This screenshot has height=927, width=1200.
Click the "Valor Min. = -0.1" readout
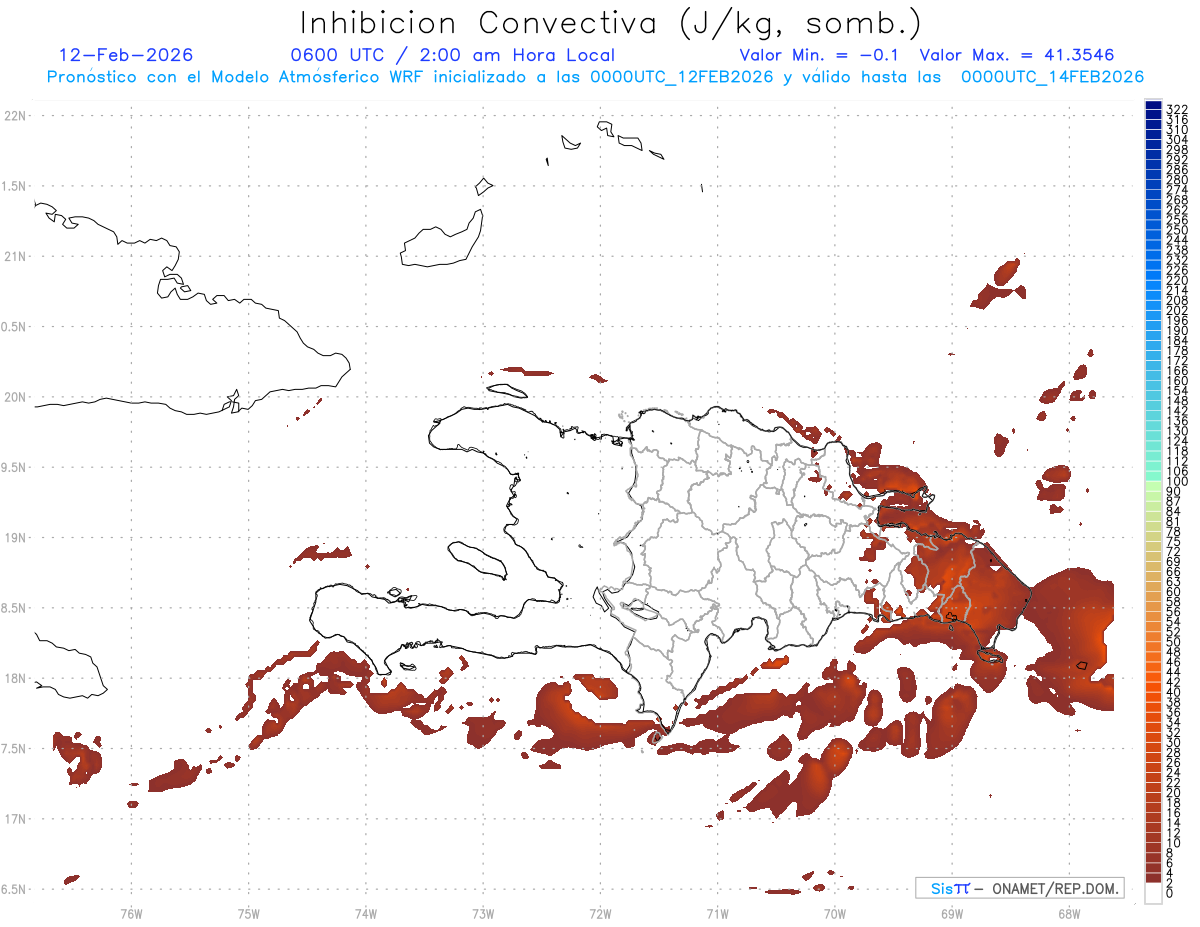820,55
